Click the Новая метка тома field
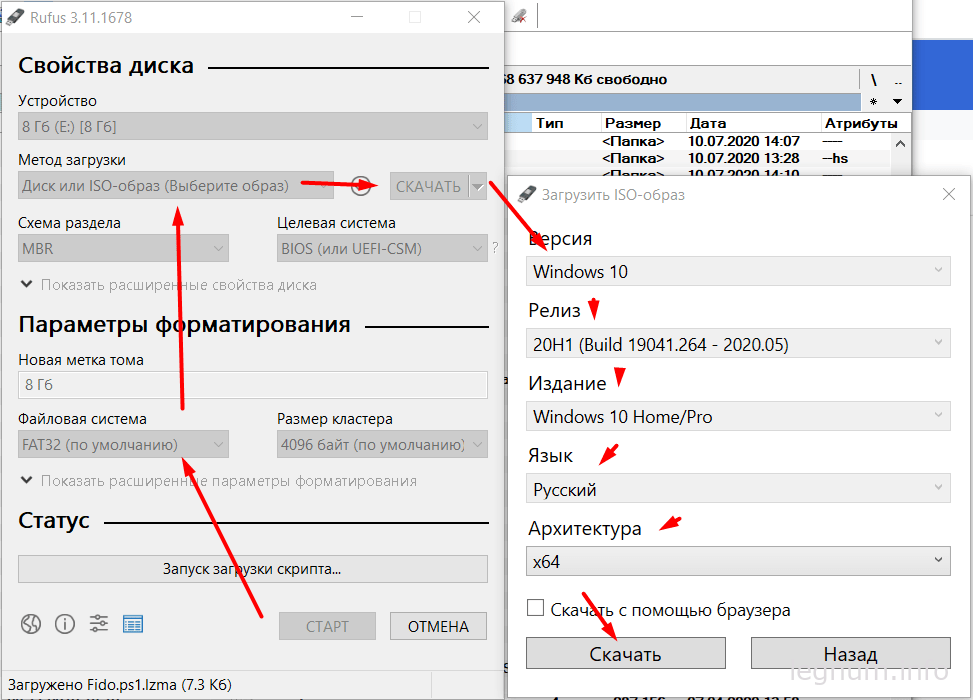Screen dimensions: 973x700 [x=253, y=385]
